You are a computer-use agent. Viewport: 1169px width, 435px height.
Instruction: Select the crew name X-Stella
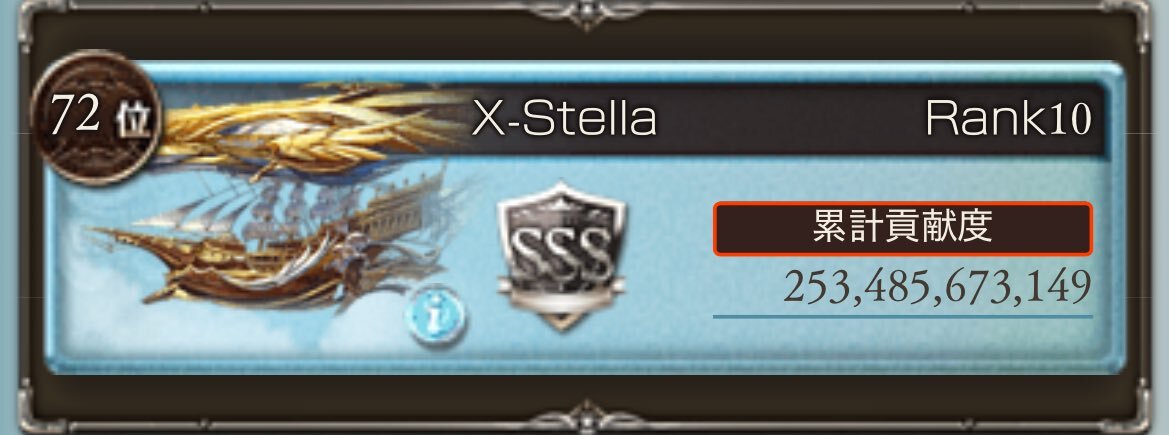(564, 119)
